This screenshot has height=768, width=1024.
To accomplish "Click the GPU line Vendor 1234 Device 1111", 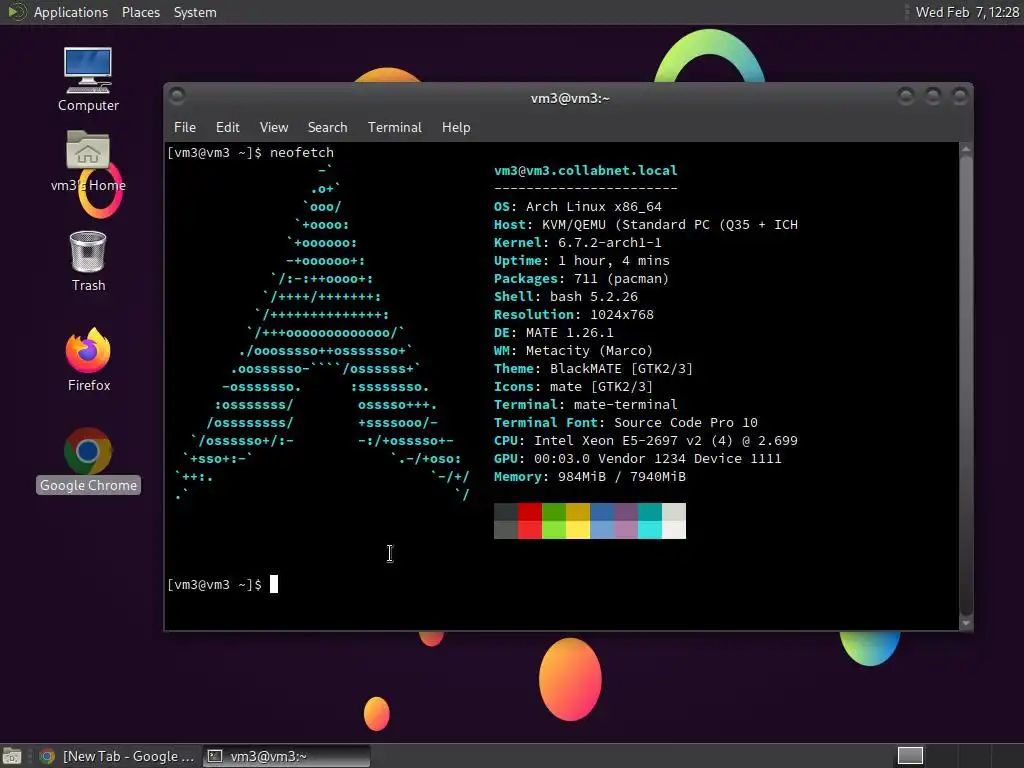I will pyautogui.click(x=637, y=458).
